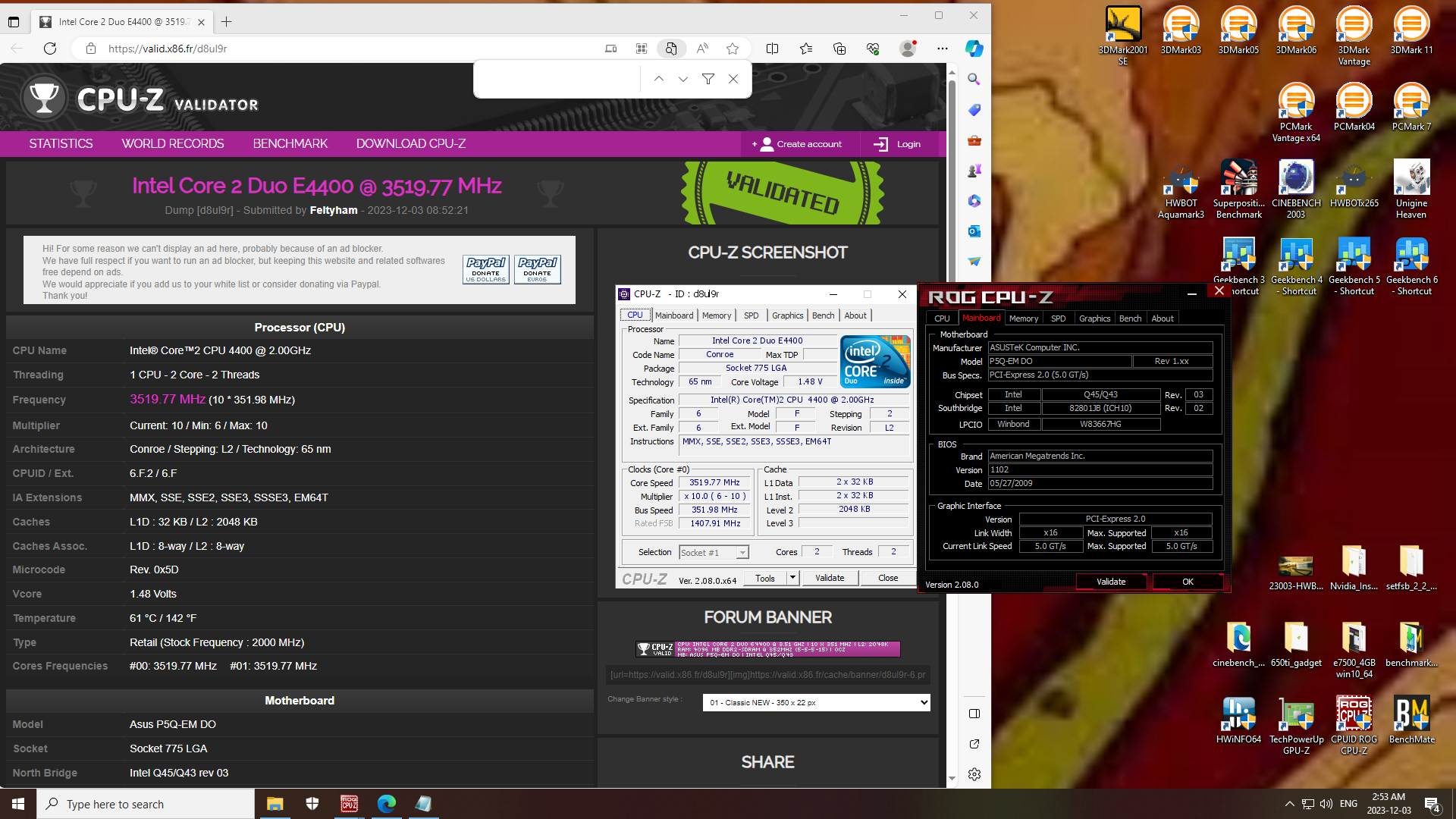The width and height of the screenshot is (1456, 819).
Task: Go to previous find result arrow
Action: (x=658, y=79)
